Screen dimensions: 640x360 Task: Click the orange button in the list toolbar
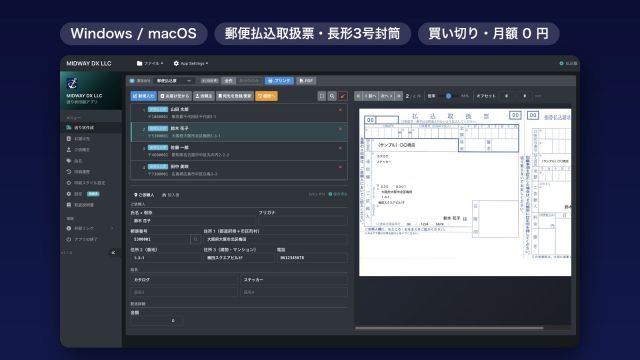(267, 96)
